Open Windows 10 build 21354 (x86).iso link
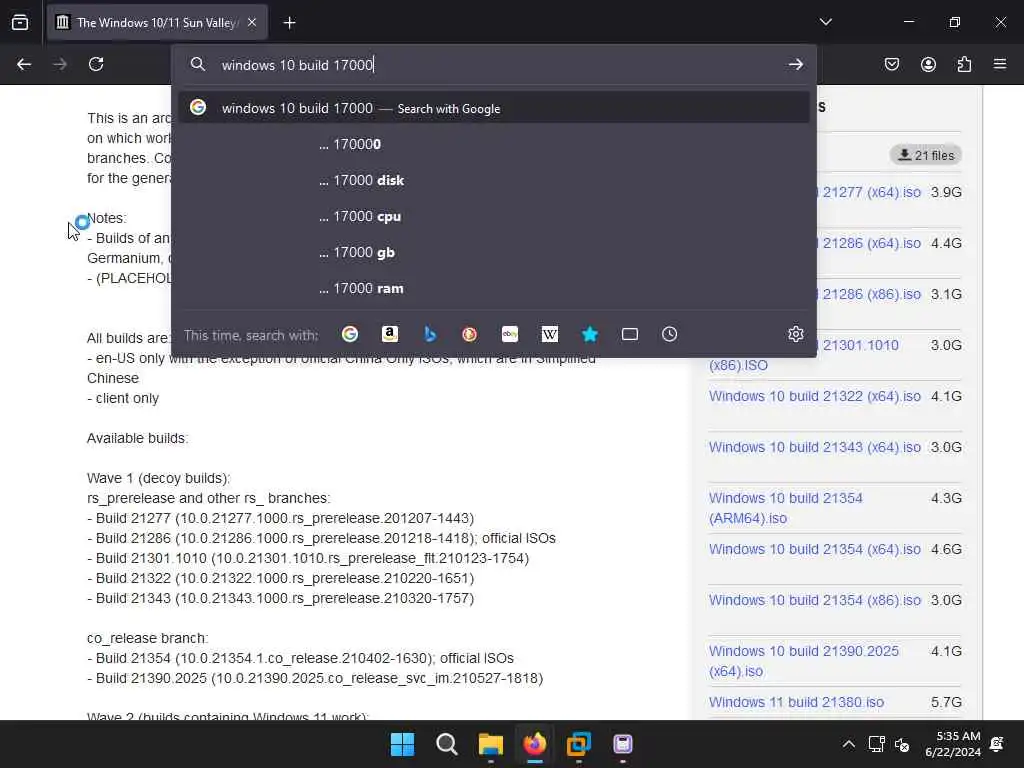This screenshot has height=768, width=1024. click(x=814, y=600)
